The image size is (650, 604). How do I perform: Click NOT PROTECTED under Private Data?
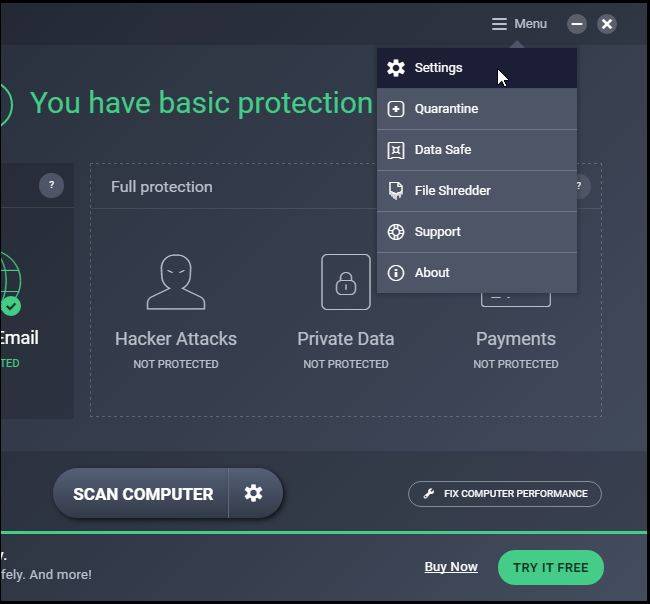(x=346, y=364)
